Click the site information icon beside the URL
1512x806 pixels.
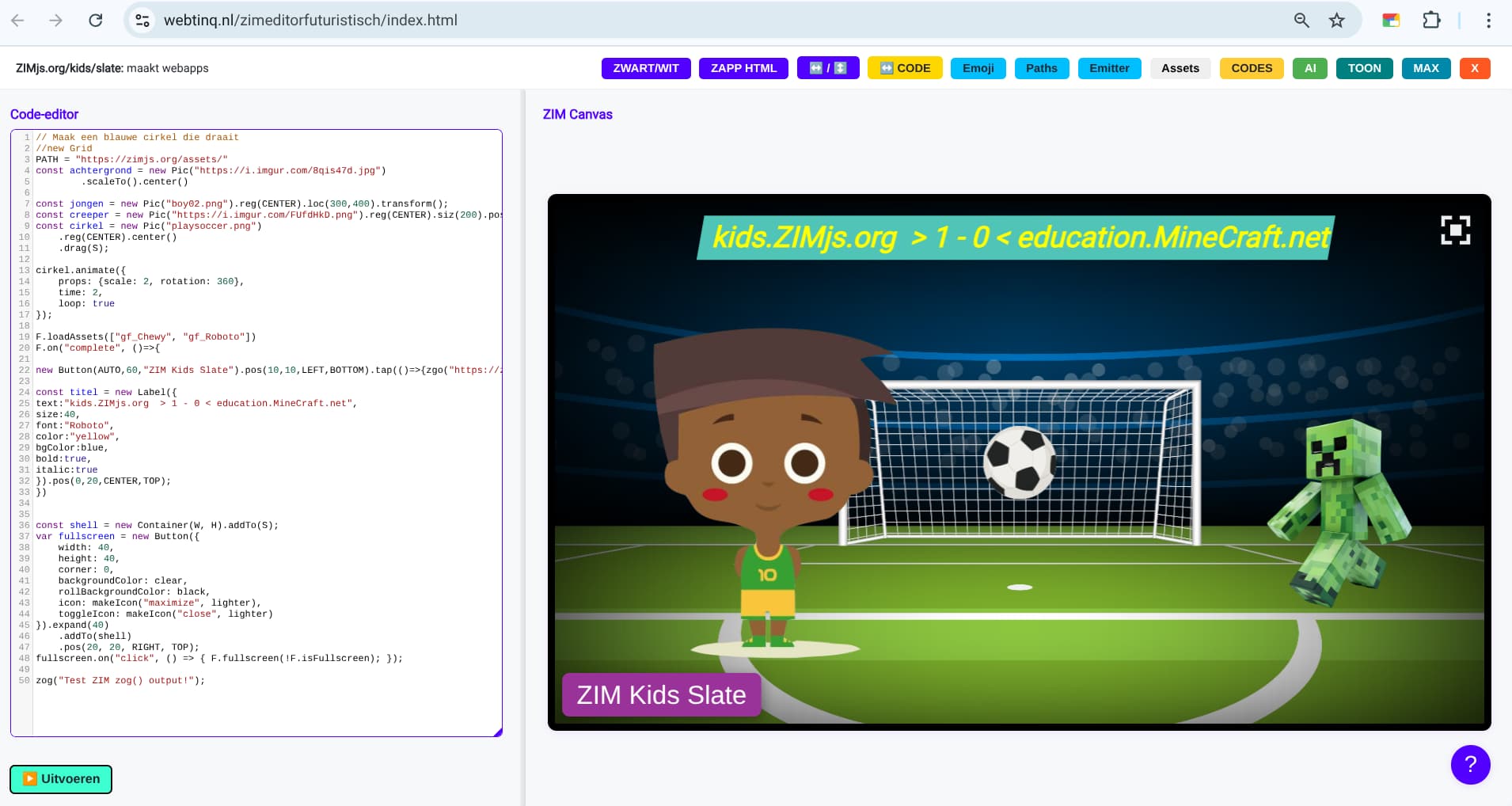tap(142, 21)
